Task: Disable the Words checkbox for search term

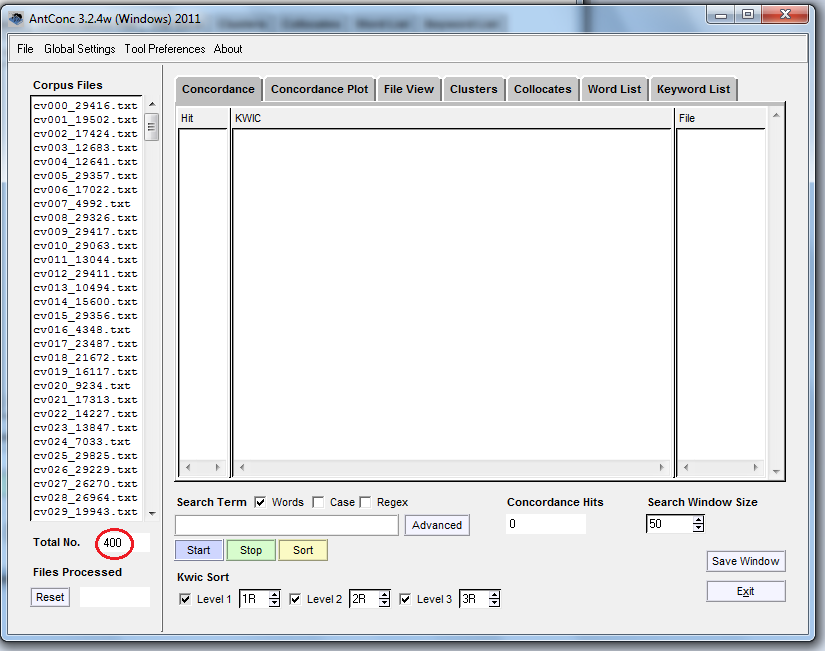Action: click(260, 502)
